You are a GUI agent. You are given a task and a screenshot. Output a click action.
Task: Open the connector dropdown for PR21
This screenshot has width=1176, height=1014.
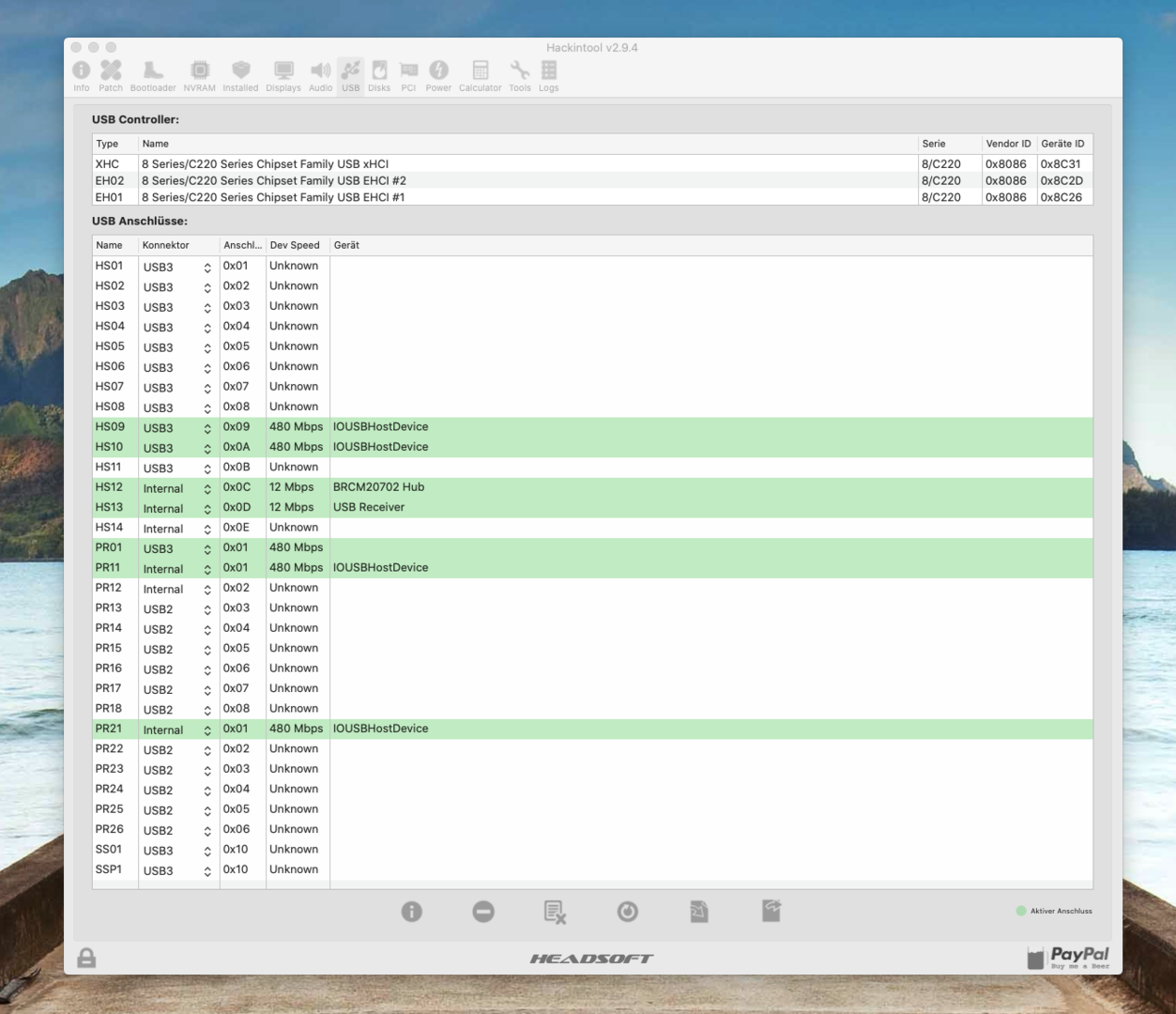(177, 730)
